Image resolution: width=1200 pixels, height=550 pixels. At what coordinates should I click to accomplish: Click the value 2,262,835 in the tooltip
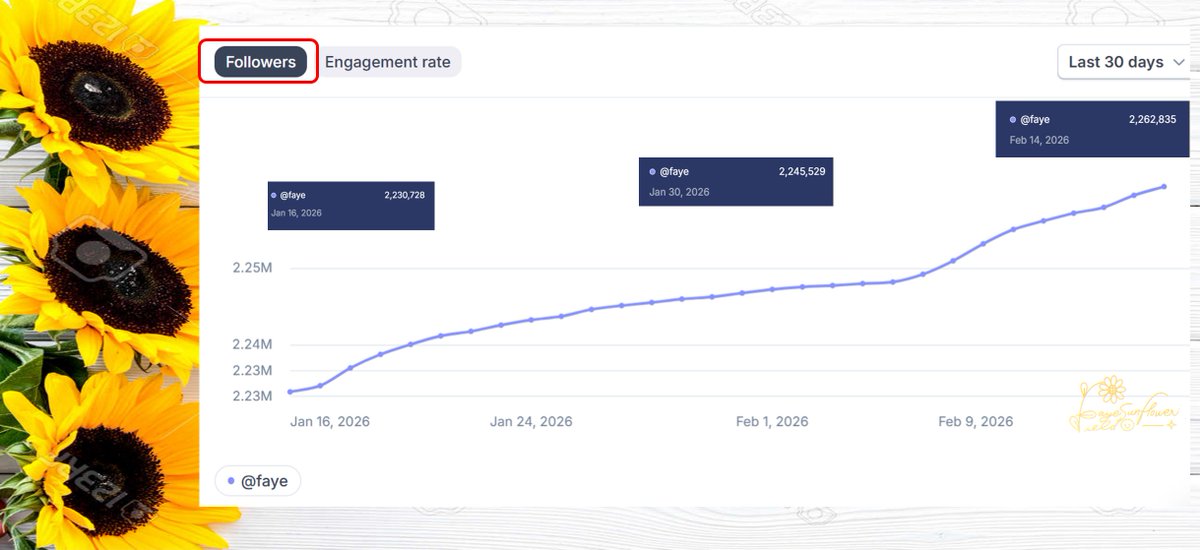[x=1152, y=119]
